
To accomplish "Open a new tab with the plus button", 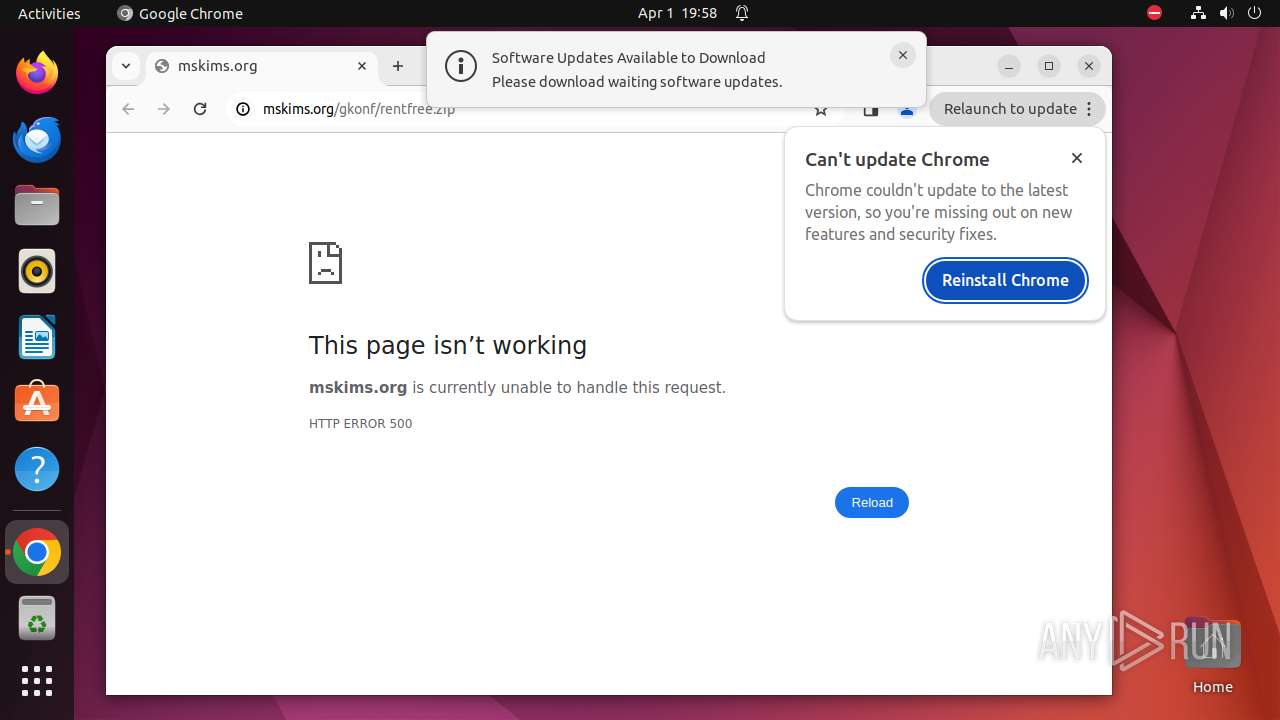I will [398, 66].
